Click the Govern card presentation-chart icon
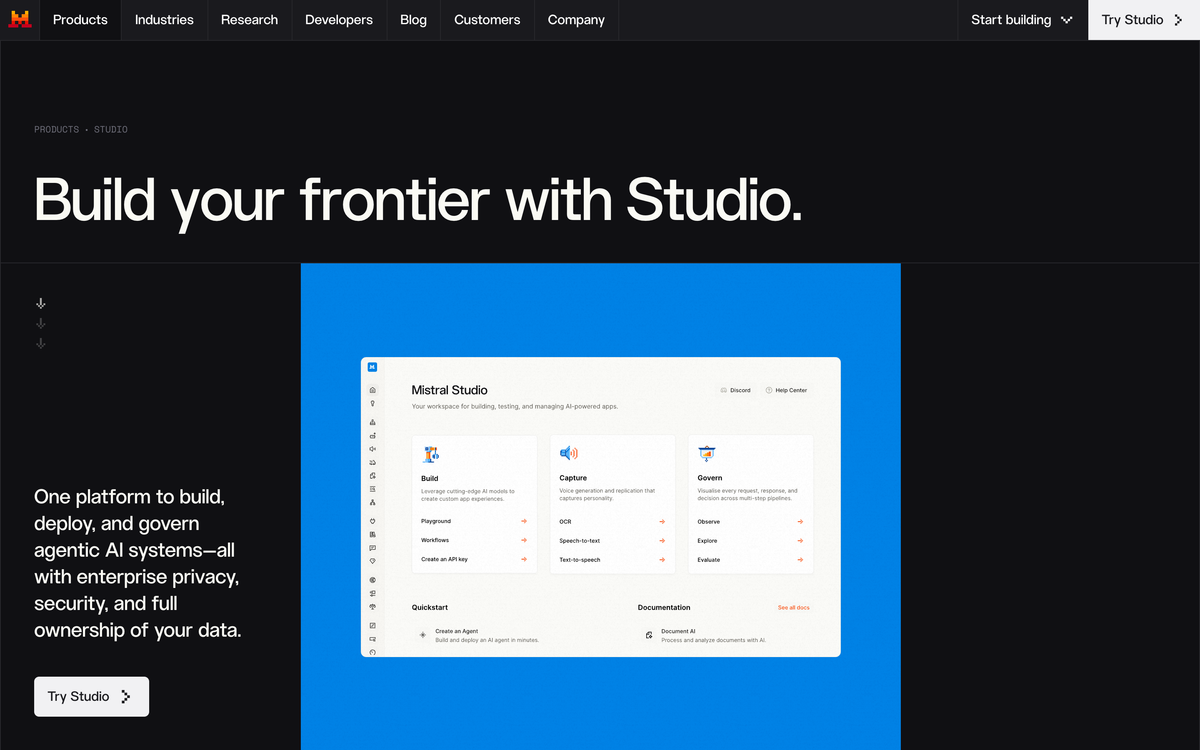This screenshot has width=1200, height=750. pos(706,453)
